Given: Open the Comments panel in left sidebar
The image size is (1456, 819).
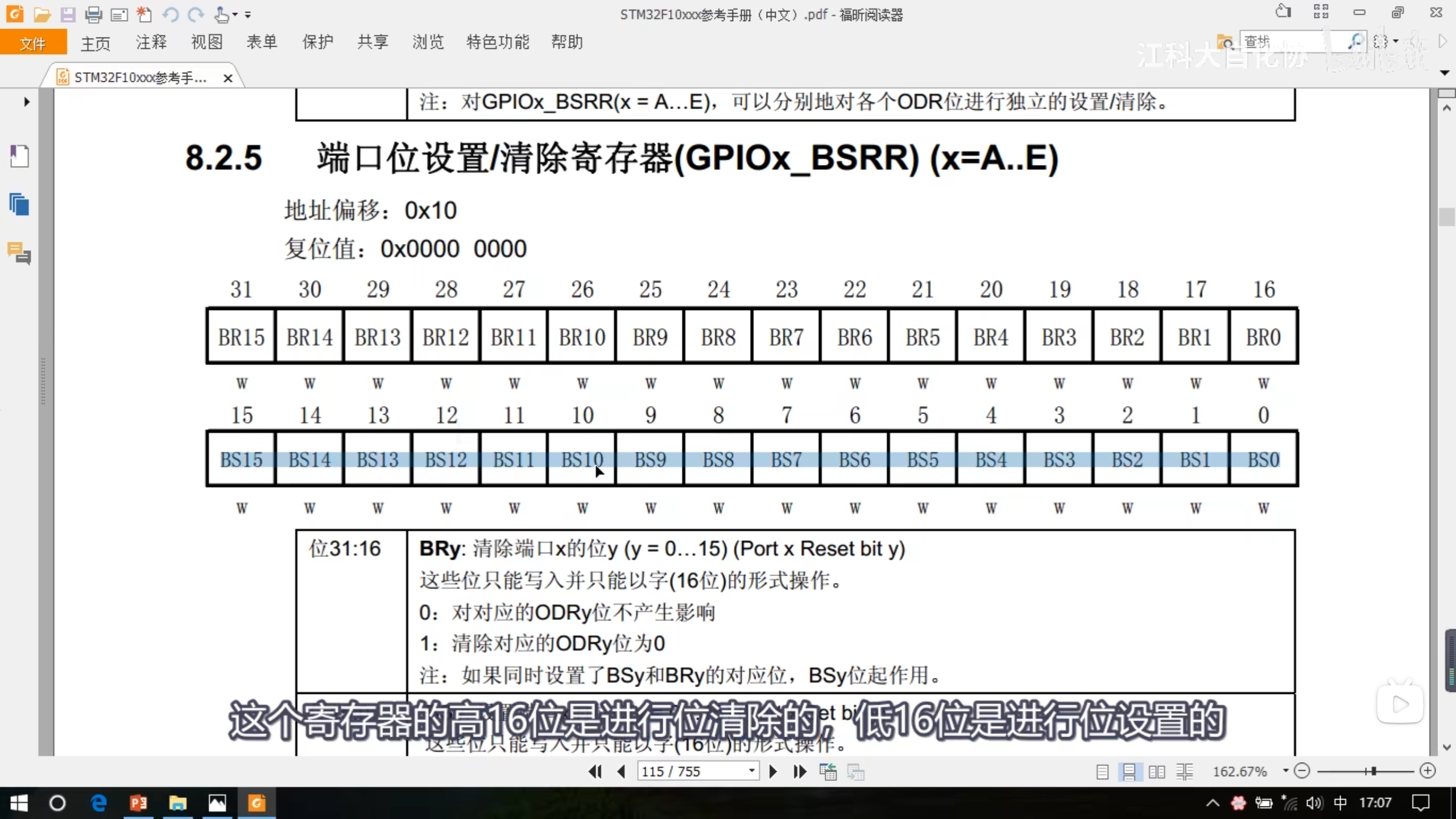Looking at the screenshot, I should coord(19,253).
